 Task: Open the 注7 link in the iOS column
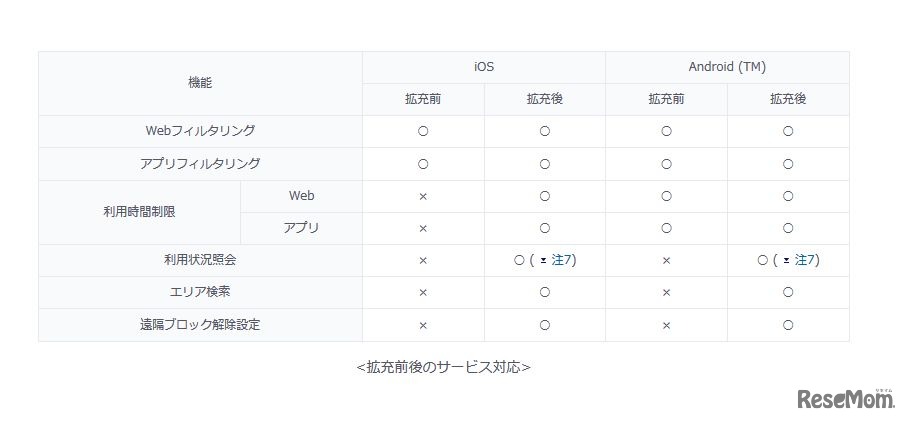pyautogui.click(x=561, y=260)
